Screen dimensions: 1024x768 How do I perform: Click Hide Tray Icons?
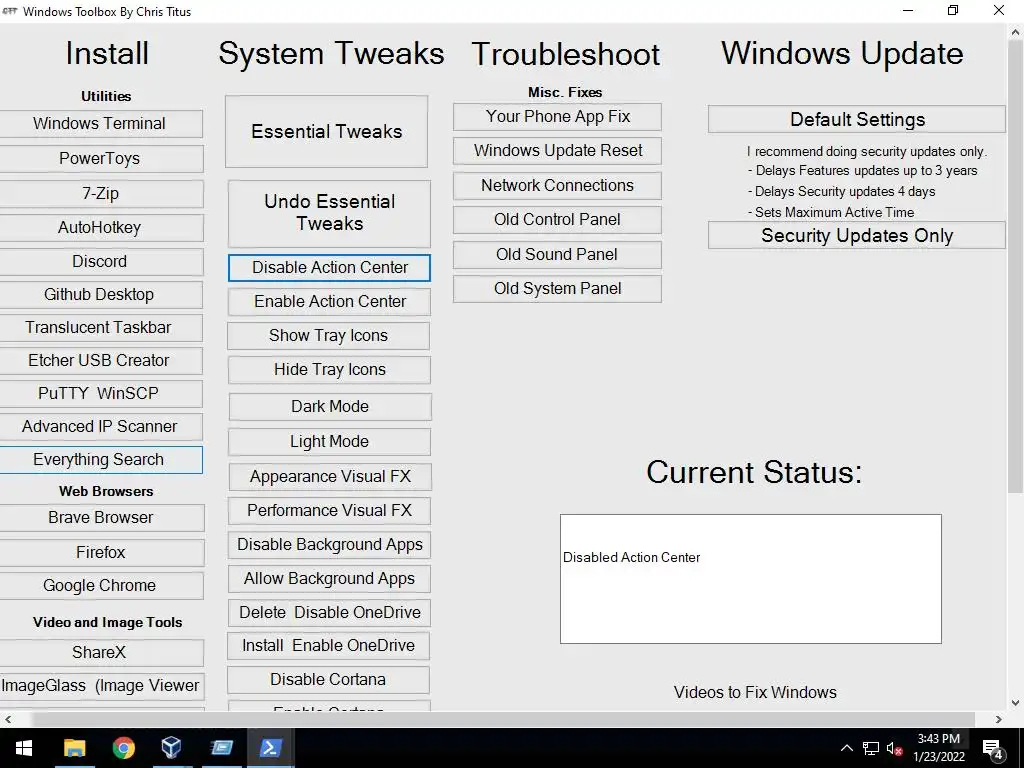329,370
